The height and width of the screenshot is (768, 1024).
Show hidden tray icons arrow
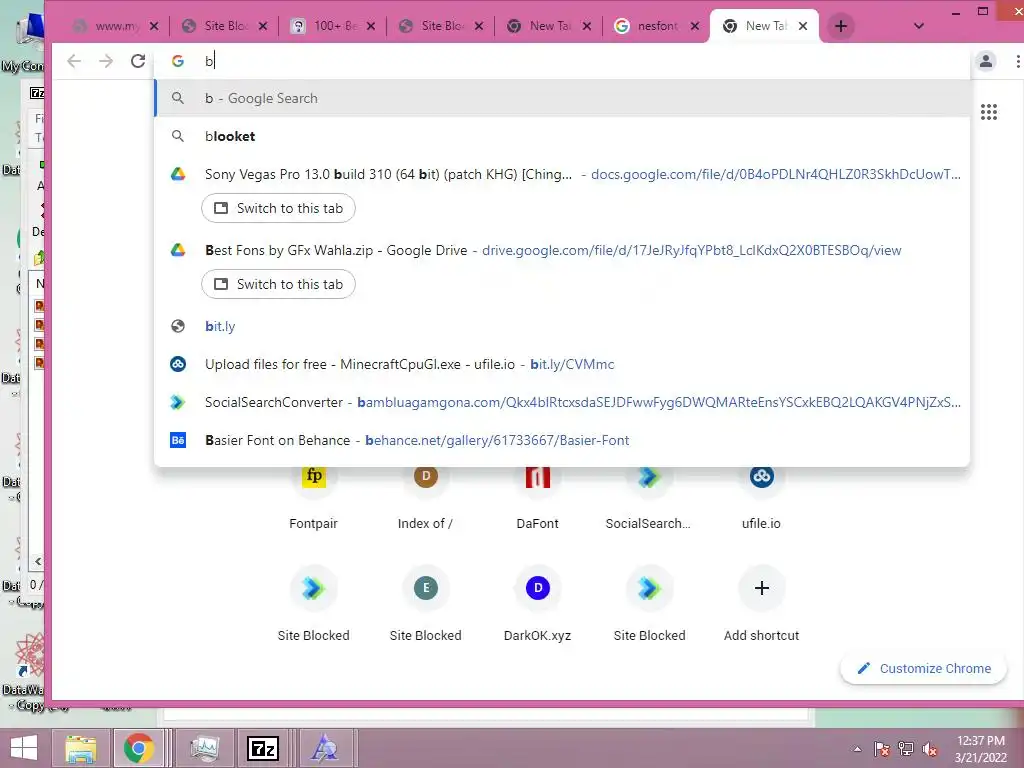click(x=857, y=749)
